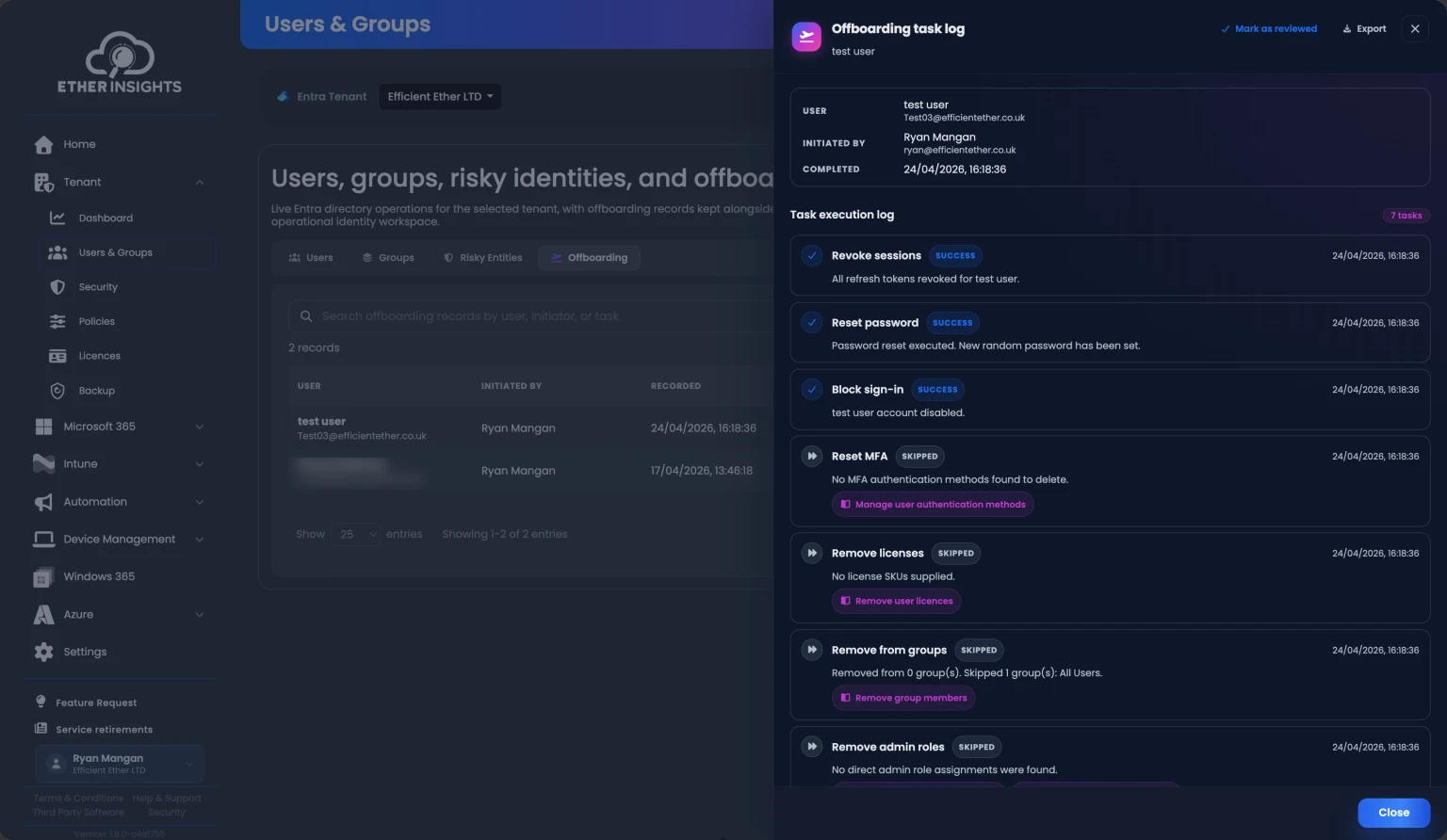
Task: Open the Home icon in sidebar
Action: (43, 144)
